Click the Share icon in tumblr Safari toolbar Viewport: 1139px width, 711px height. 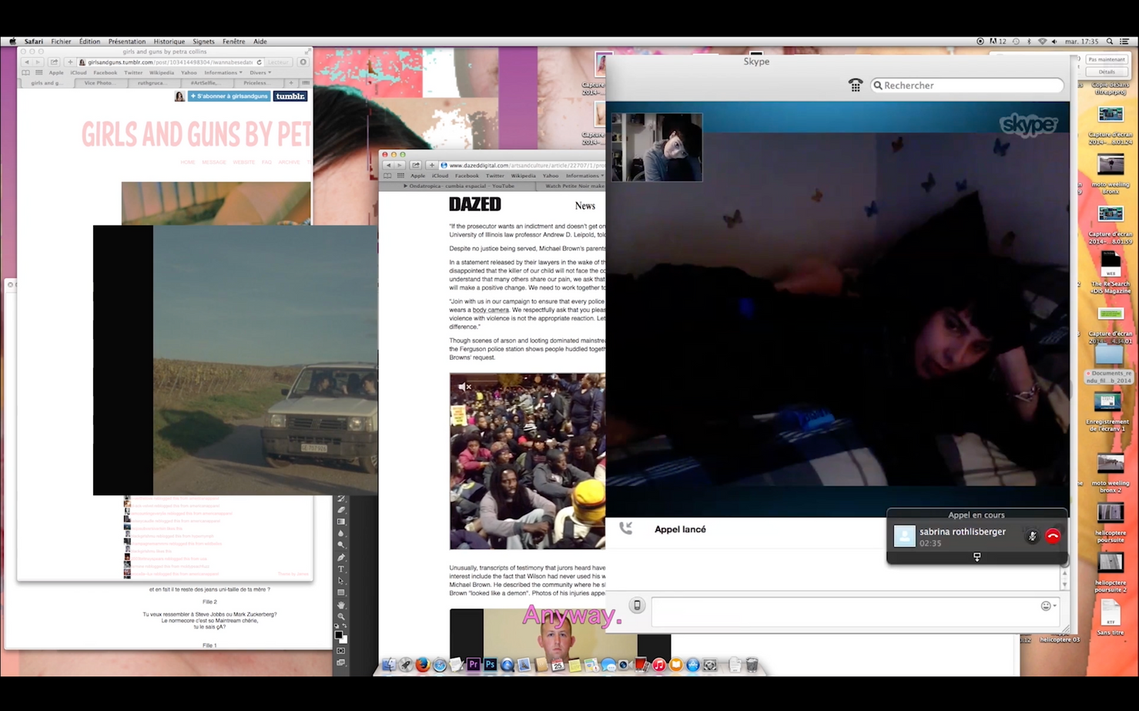coord(54,62)
